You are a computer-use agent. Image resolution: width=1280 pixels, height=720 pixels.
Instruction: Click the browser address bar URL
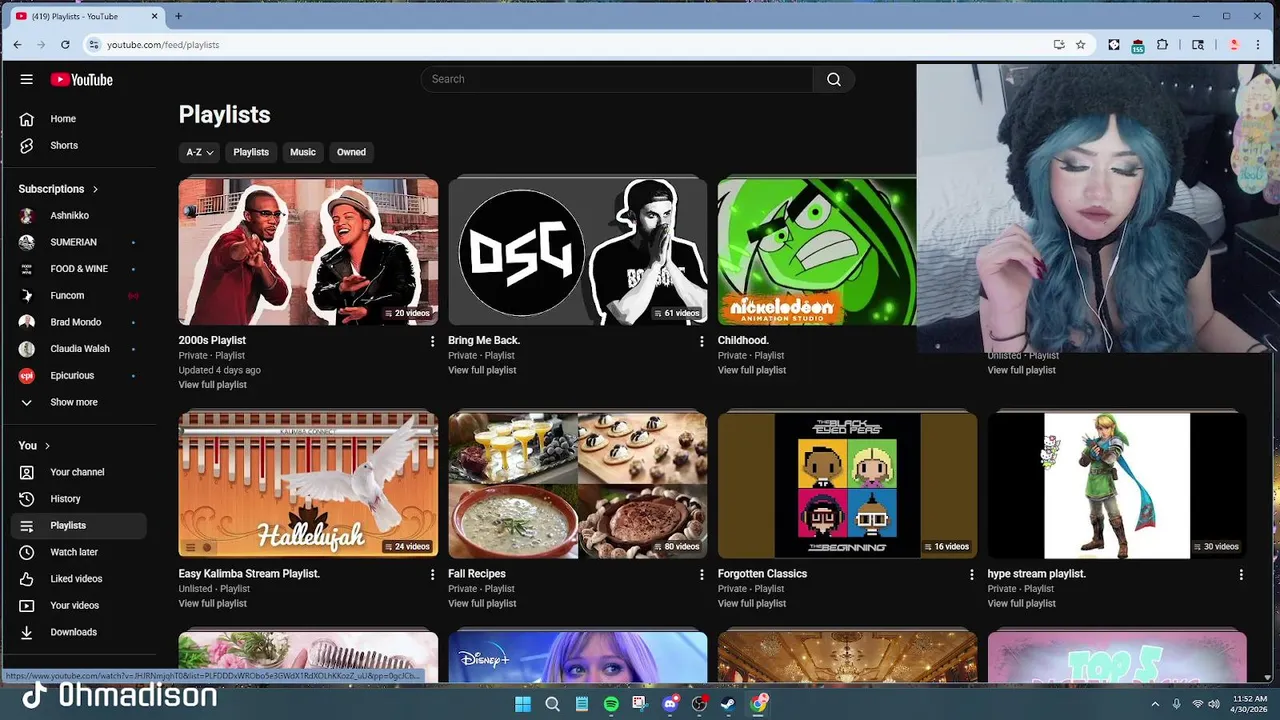(x=163, y=45)
